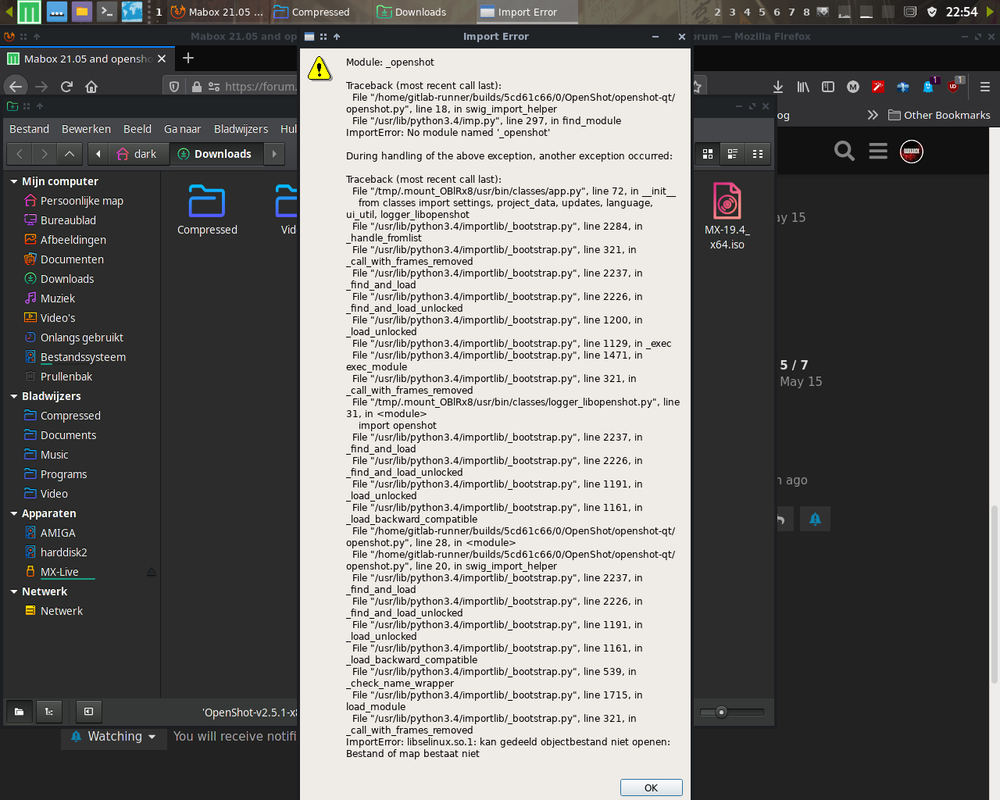Collapse Apparaten sidebar section
The image size is (1000, 800).
[x=14, y=514]
